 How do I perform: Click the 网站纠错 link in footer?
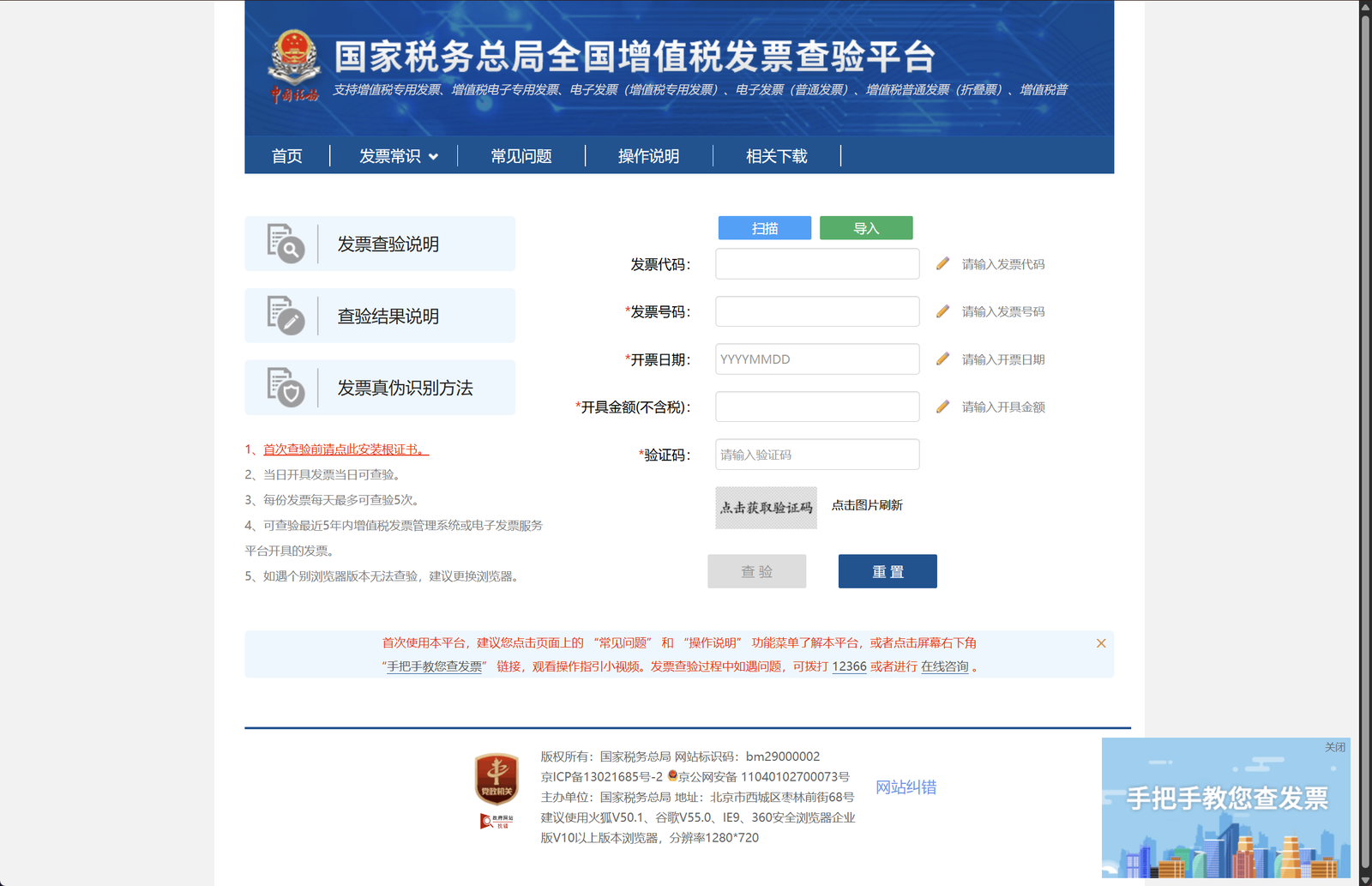click(906, 787)
